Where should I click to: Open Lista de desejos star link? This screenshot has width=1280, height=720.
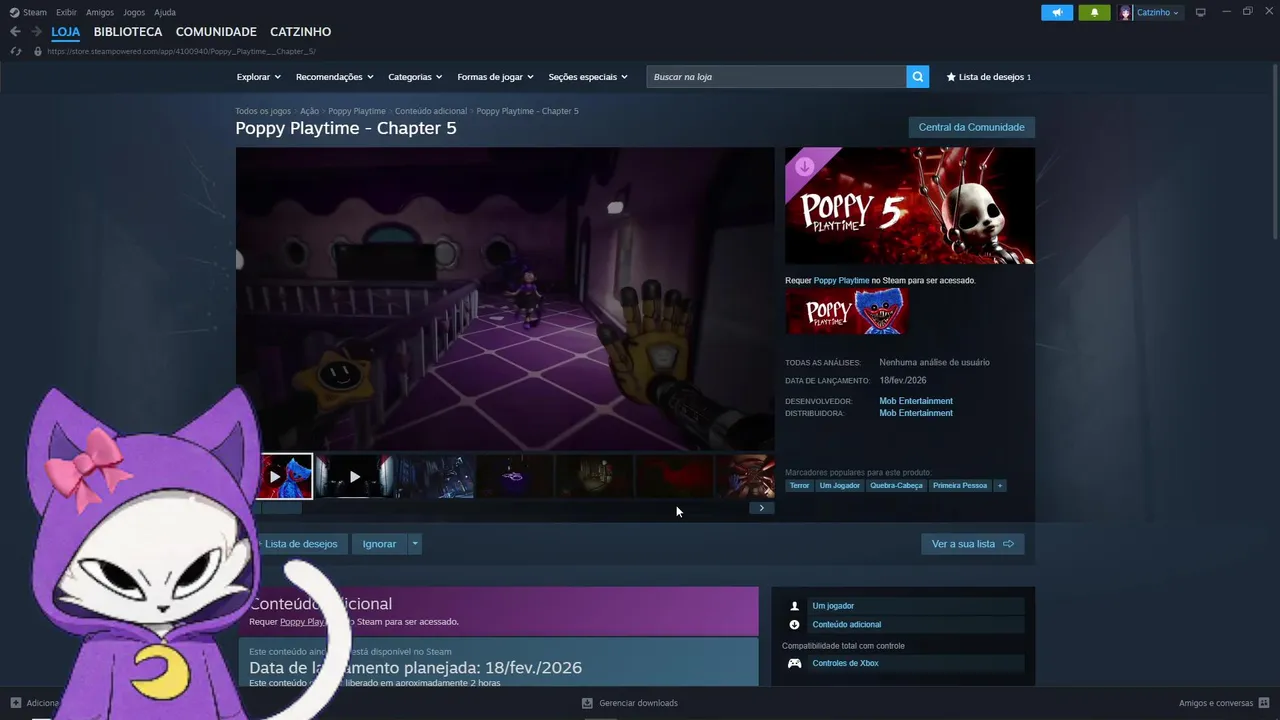click(x=988, y=77)
